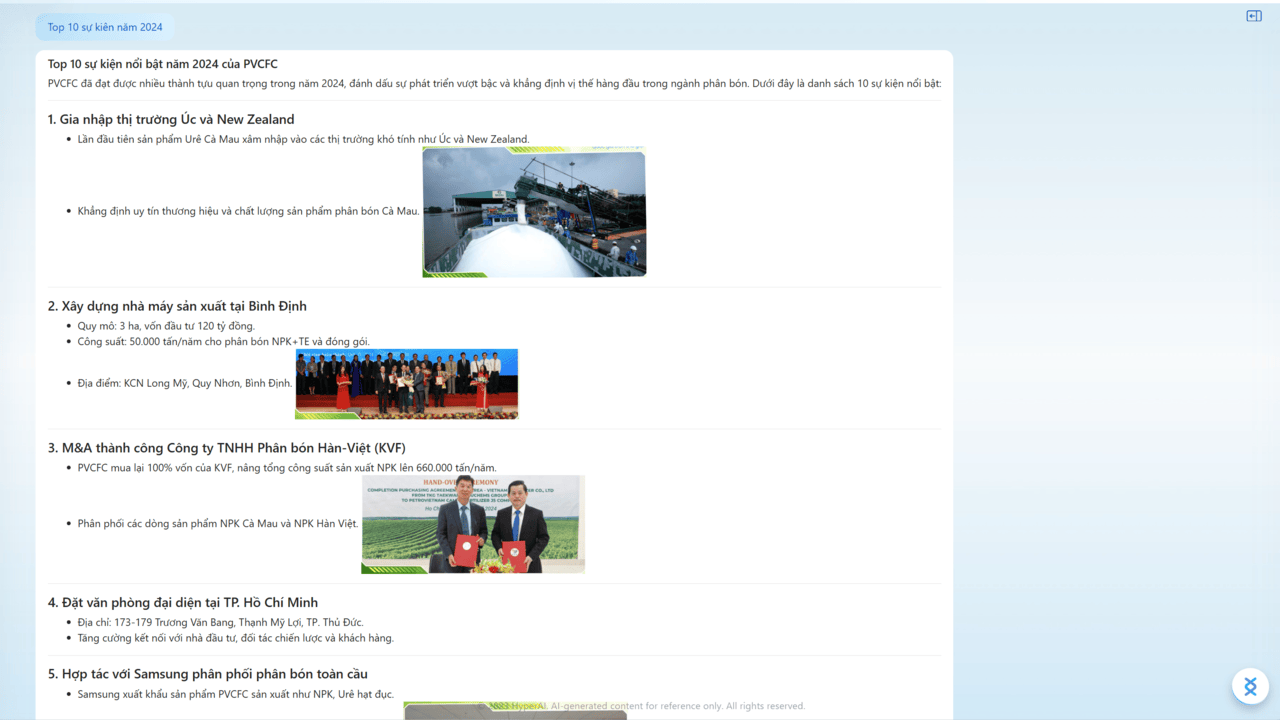Click the bullet "Phân phối các dòng sản phẩm NPK Cà Mau"
This screenshot has height=720, width=1280.
[218, 523]
